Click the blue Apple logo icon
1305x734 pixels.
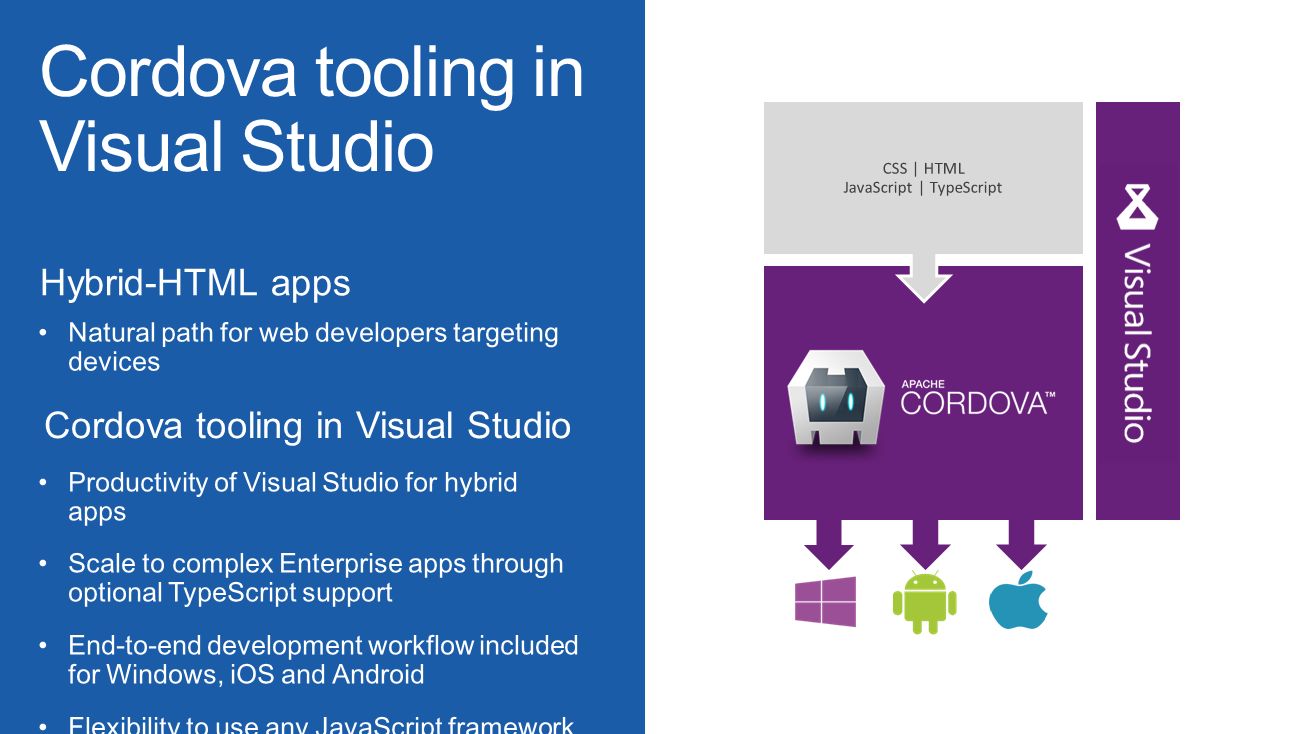[1018, 600]
